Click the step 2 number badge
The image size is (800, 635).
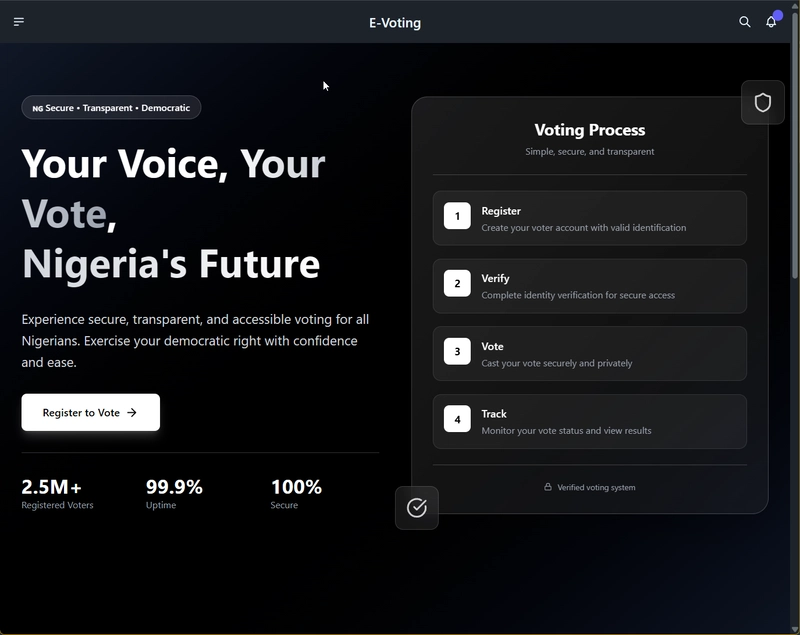(x=457, y=284)
